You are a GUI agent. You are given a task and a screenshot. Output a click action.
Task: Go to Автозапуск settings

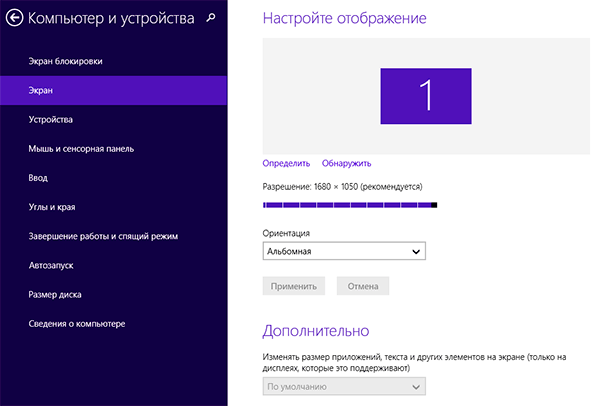(52, 266)
